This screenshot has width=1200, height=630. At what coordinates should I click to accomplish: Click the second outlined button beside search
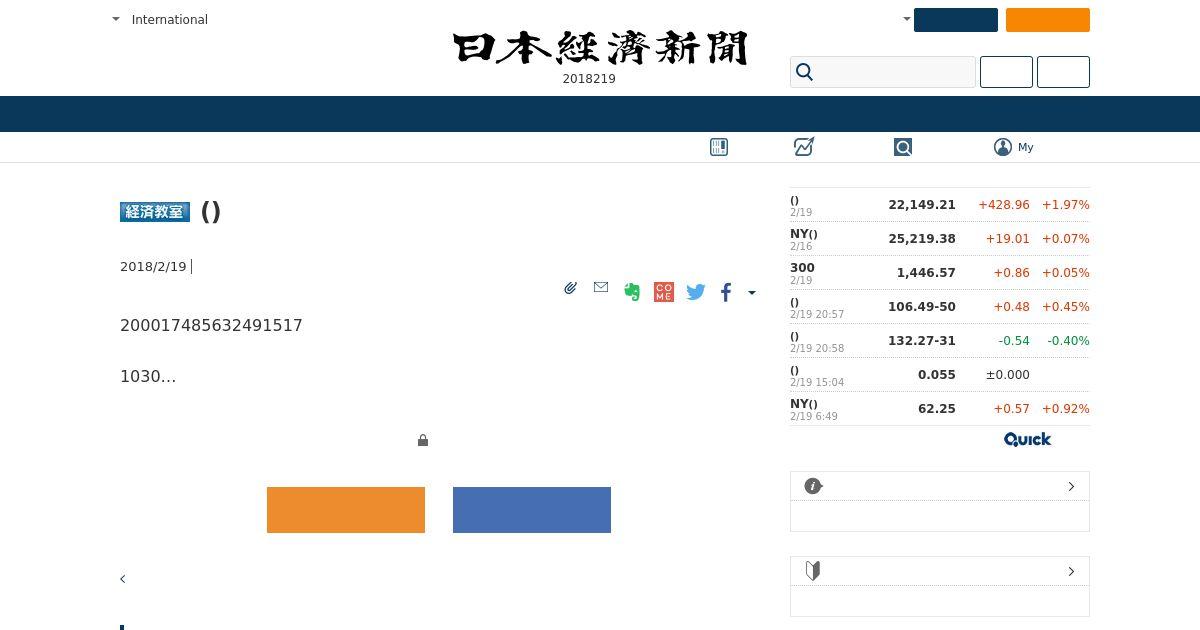click(x=1063, y=72)
